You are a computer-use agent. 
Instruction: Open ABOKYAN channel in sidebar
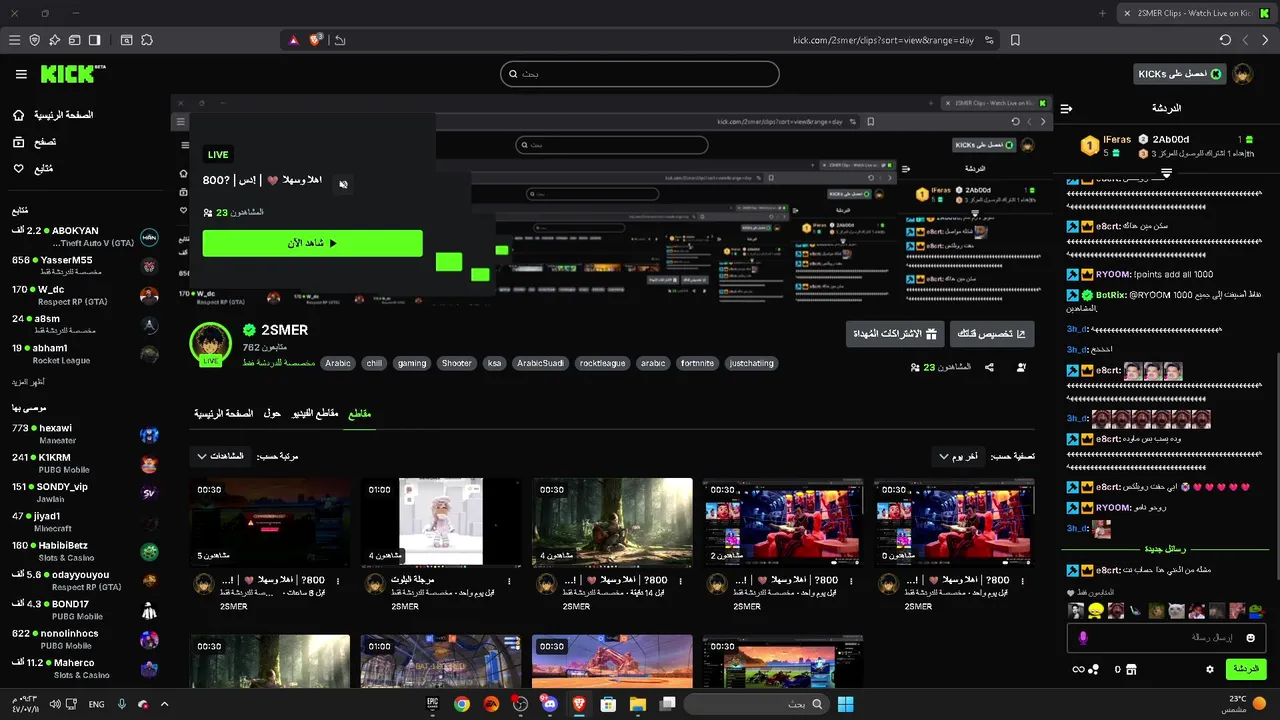(85, 237)
